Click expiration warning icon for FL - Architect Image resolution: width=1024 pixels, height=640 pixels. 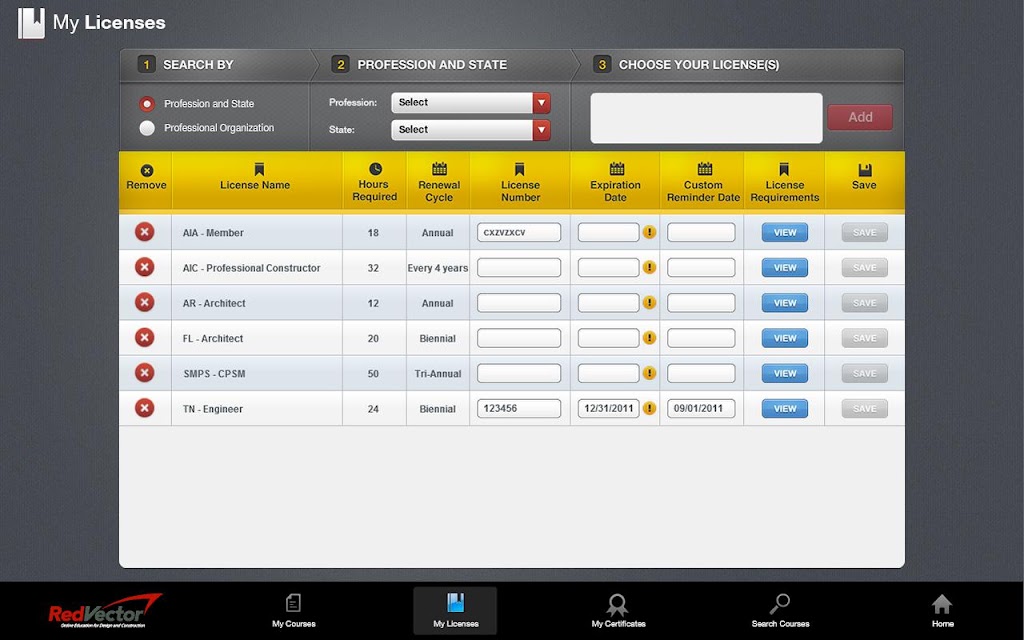point(649,338)
